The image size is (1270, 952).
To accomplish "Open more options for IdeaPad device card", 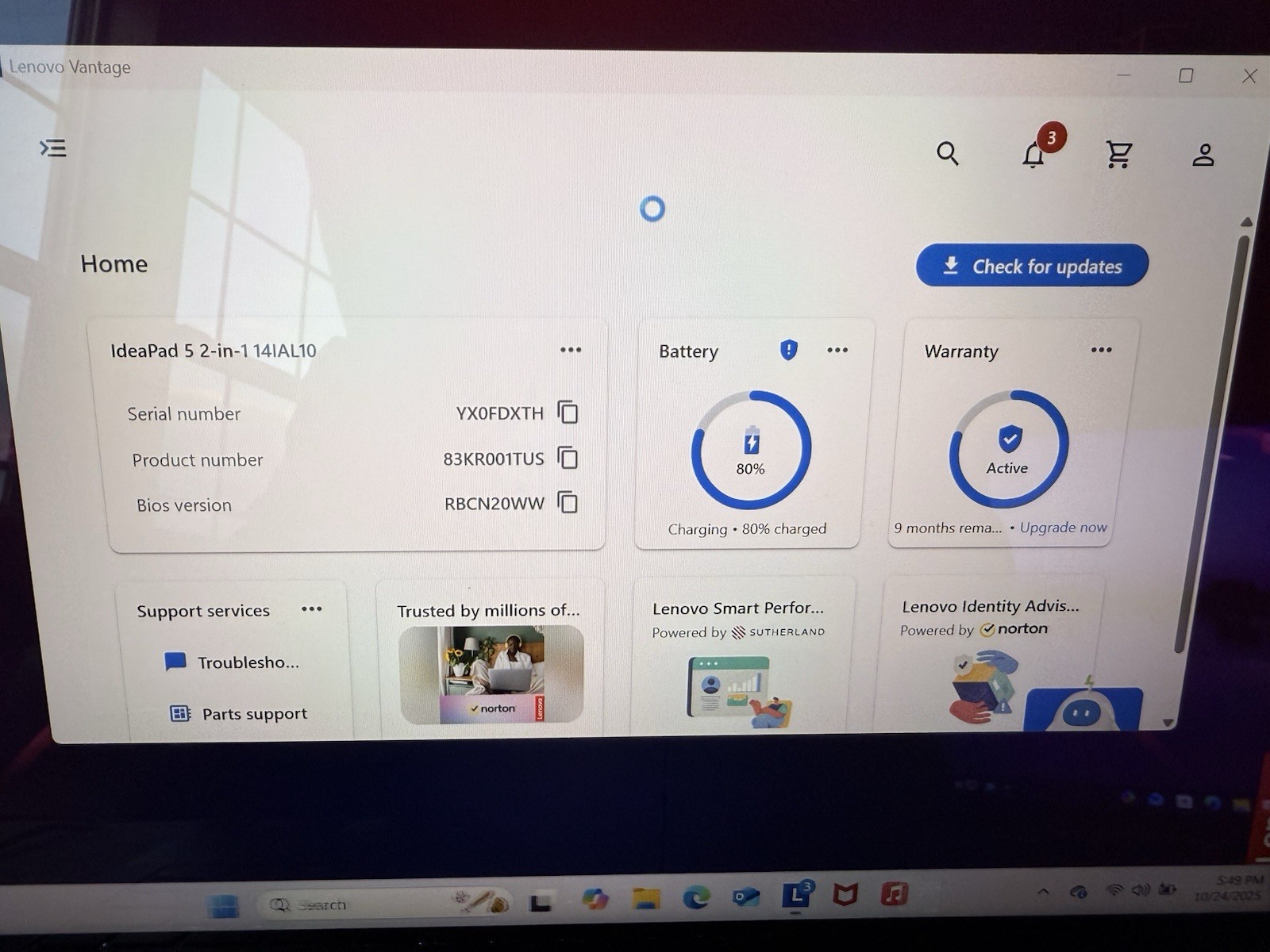I will [x=571, y=350].
